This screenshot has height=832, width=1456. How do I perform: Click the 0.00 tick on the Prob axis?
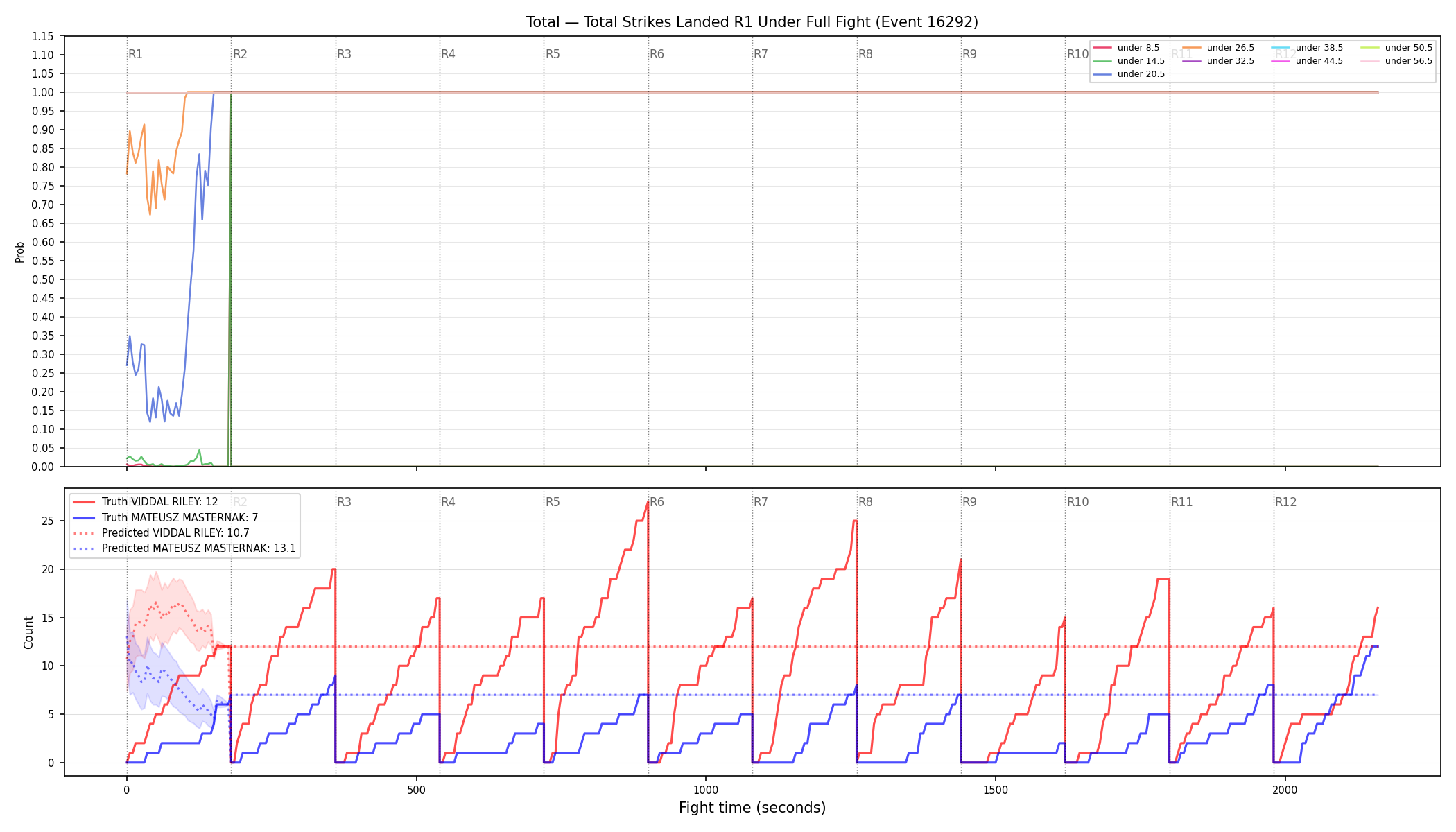coord(43,467)
